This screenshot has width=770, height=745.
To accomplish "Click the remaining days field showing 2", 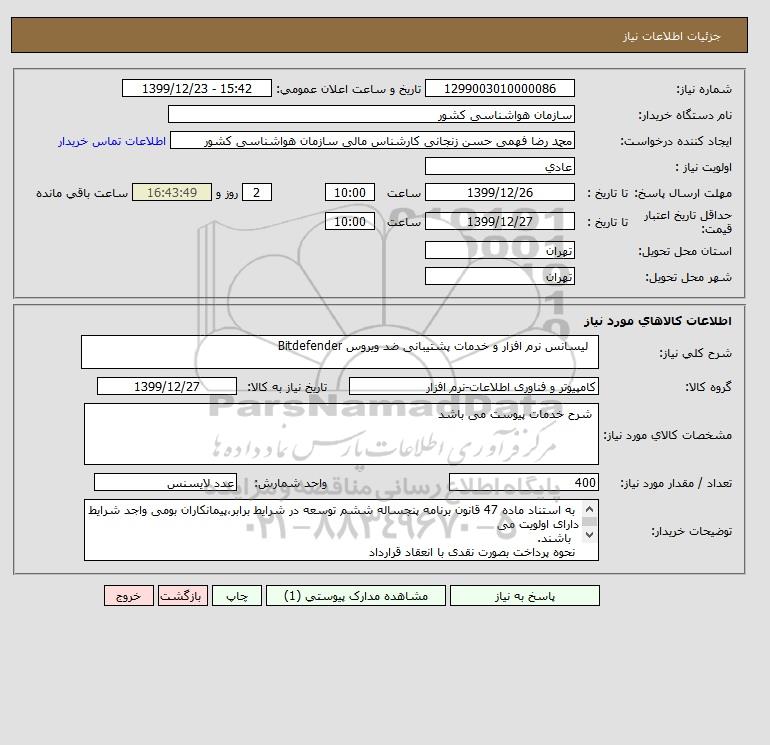I will coord(256,193).
